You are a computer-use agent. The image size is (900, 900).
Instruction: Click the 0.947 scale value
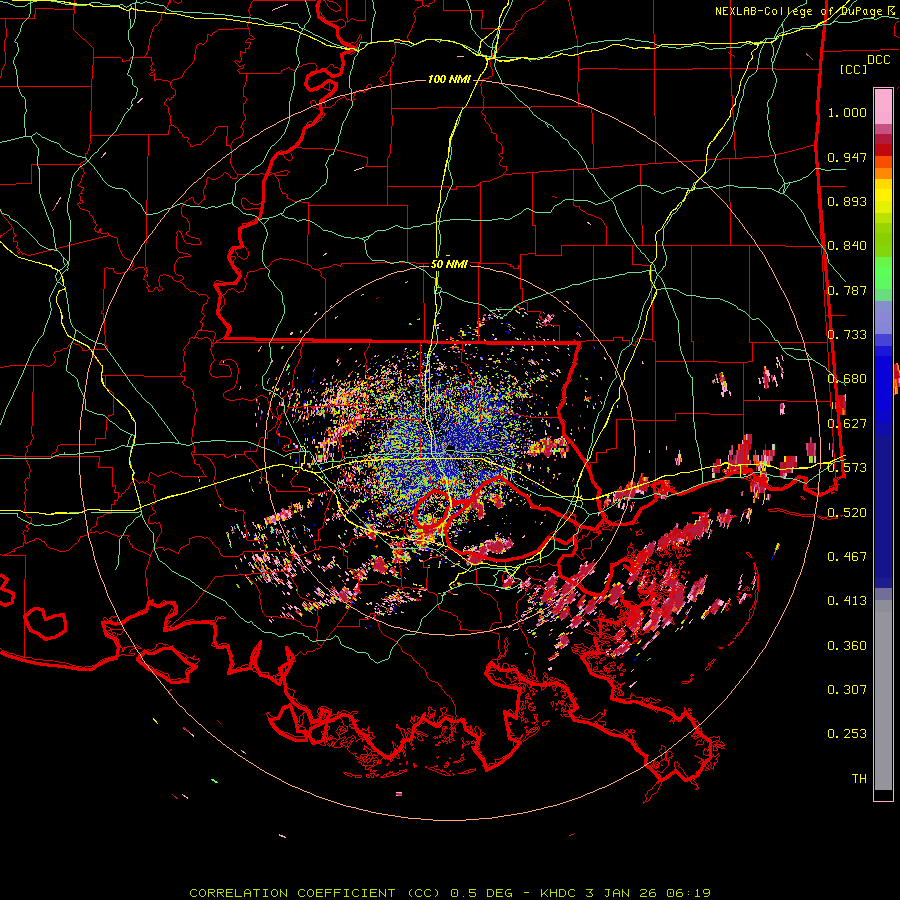(x=847, y=157)
